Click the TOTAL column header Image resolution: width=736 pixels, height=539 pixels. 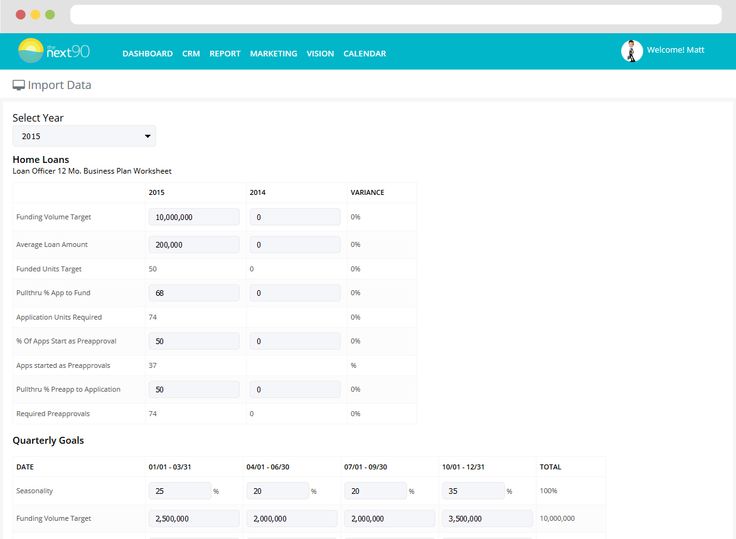coord(550,467)
